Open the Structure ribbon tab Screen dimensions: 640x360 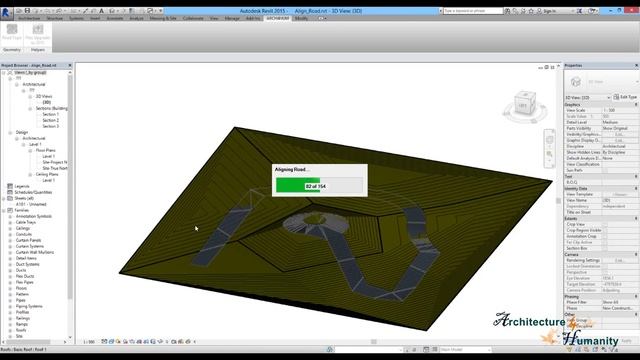tap(55, 18)
